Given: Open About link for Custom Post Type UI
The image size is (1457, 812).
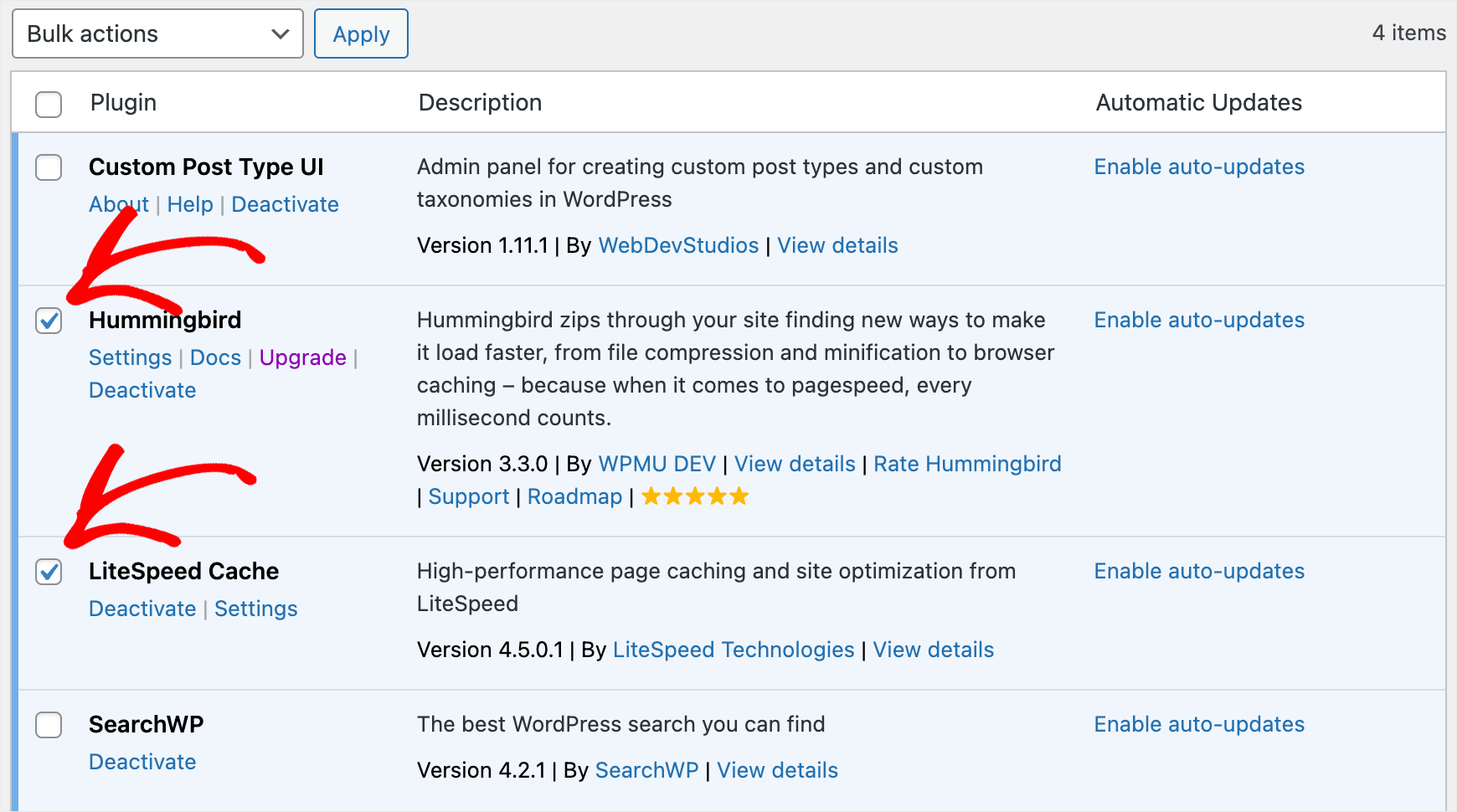Looking at the screenshot, I should tap(119, 204).
